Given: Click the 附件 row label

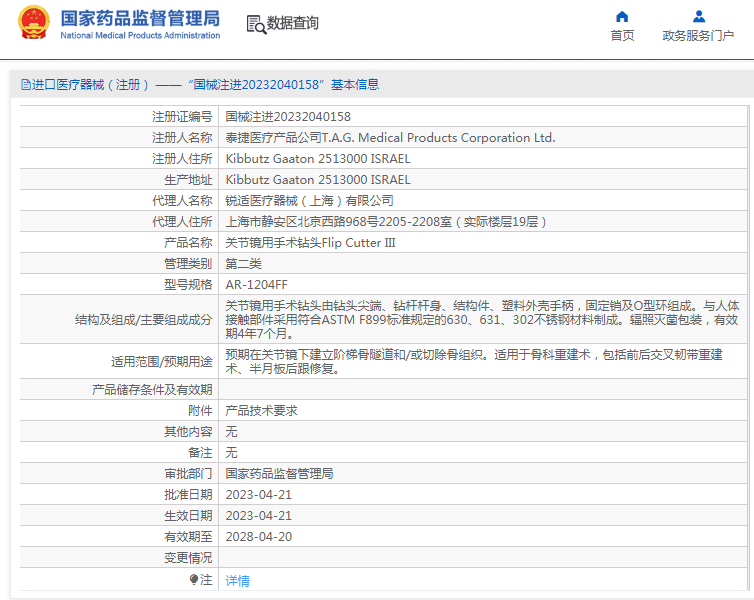Looking at the screenshot, I should click(200, 411).
